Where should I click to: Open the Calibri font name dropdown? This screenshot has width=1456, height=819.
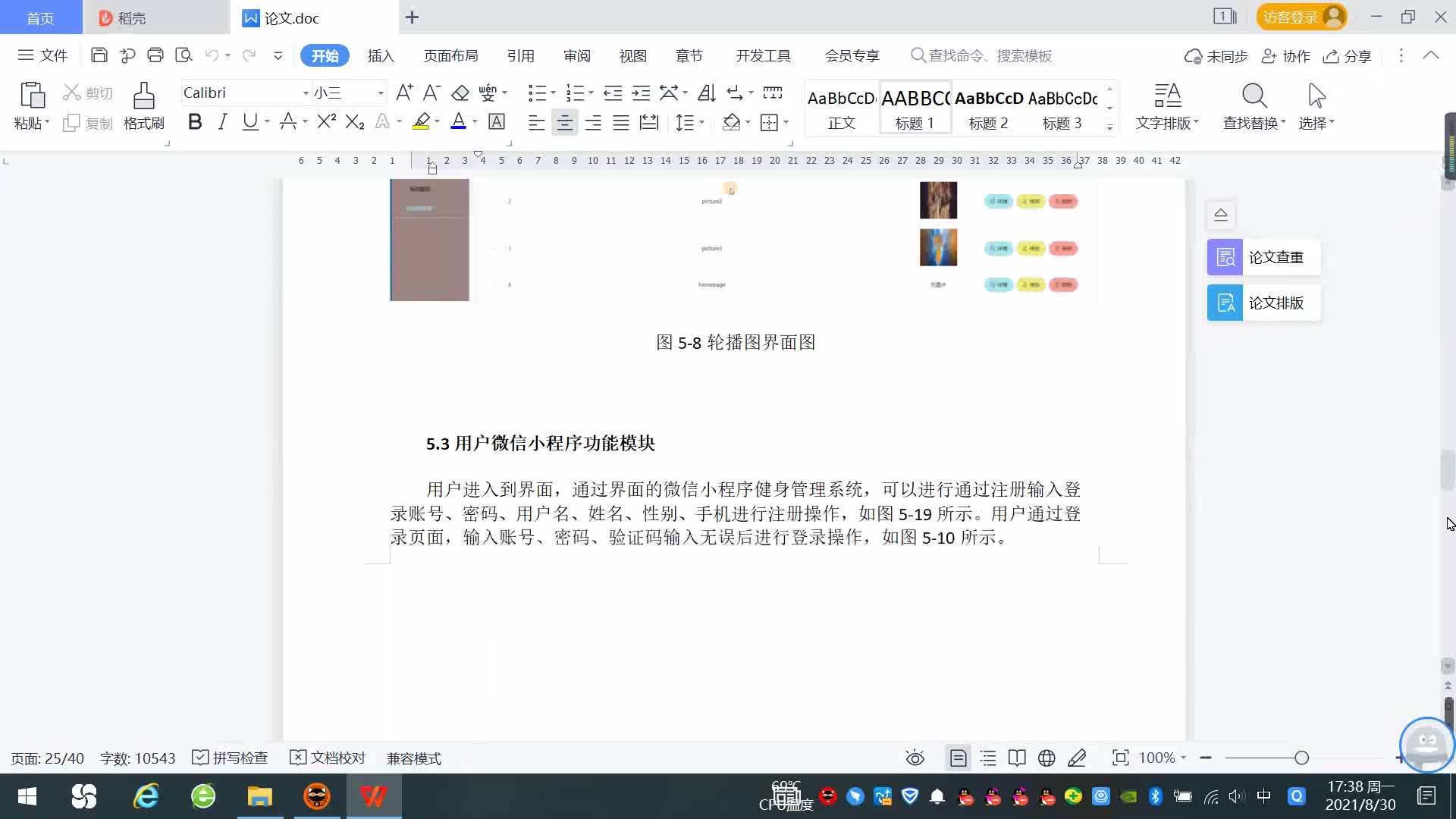click(306, 93)
